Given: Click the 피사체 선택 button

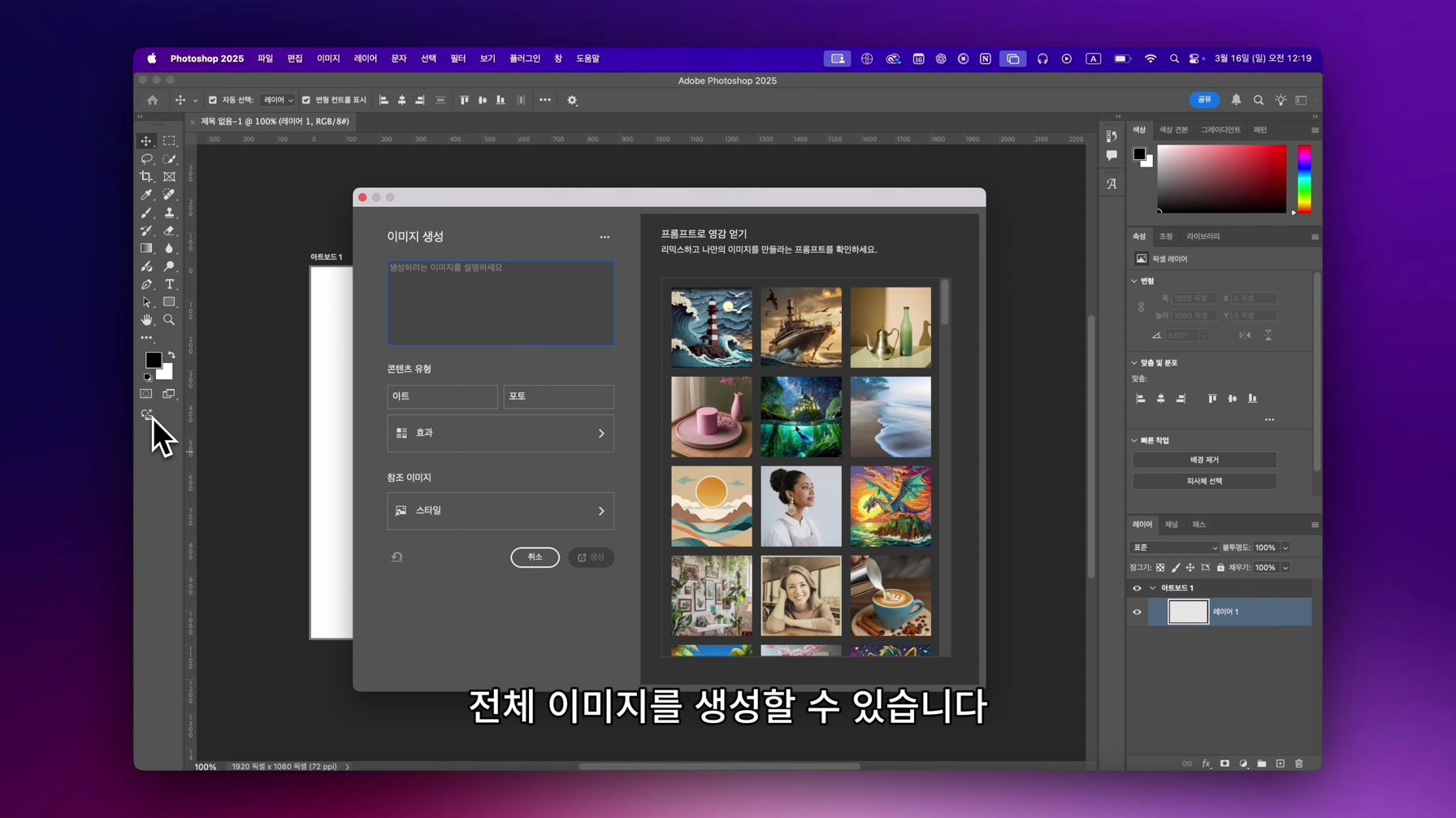Looking at the screenshot, I should [1204, 481].
